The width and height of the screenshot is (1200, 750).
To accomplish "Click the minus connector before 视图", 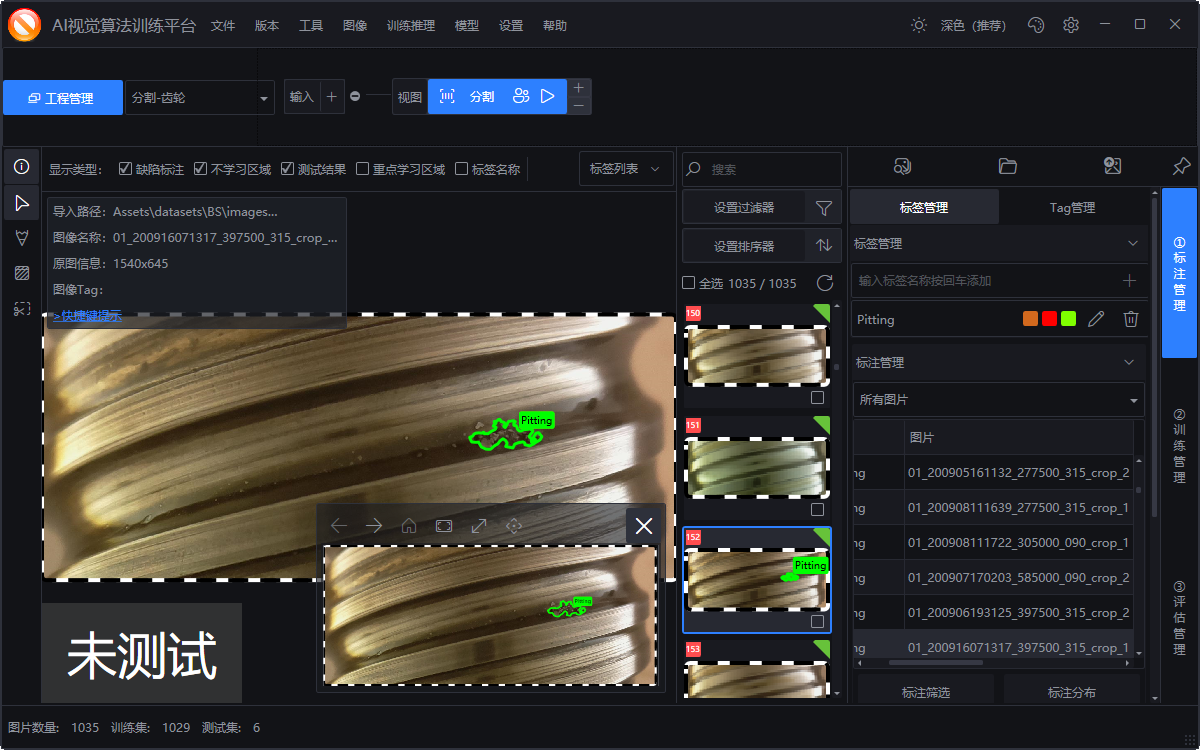I will coord(355,97).
